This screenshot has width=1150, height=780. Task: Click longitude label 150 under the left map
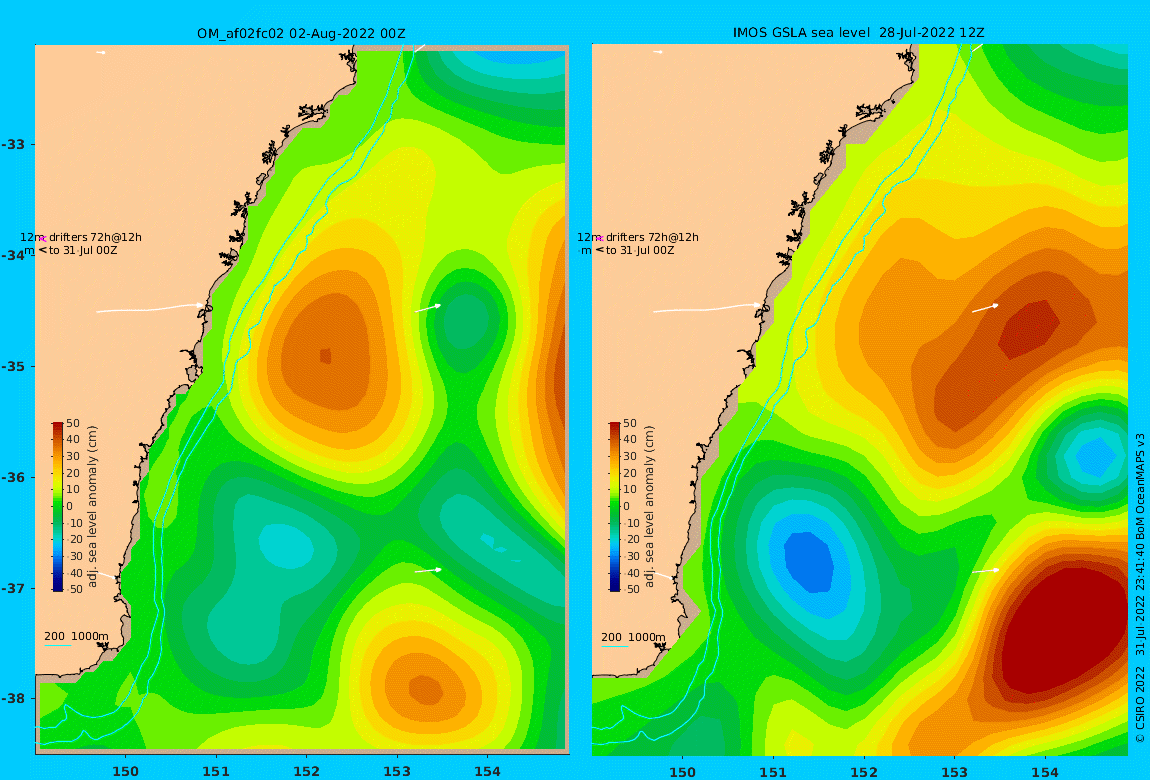point(125,771)
